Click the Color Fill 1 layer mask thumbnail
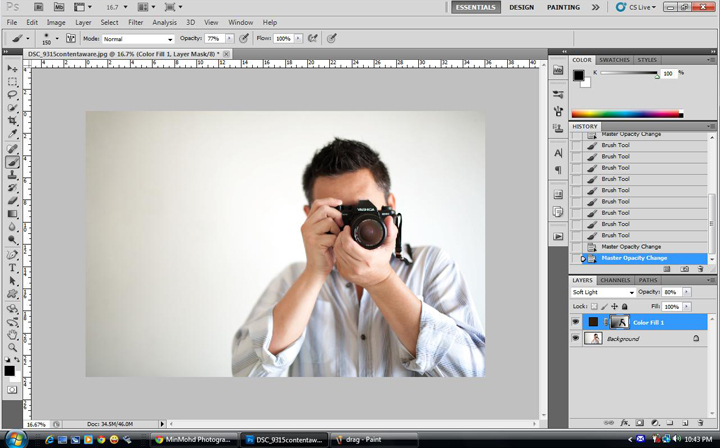The image size is (720, 448). click(619, 322)
